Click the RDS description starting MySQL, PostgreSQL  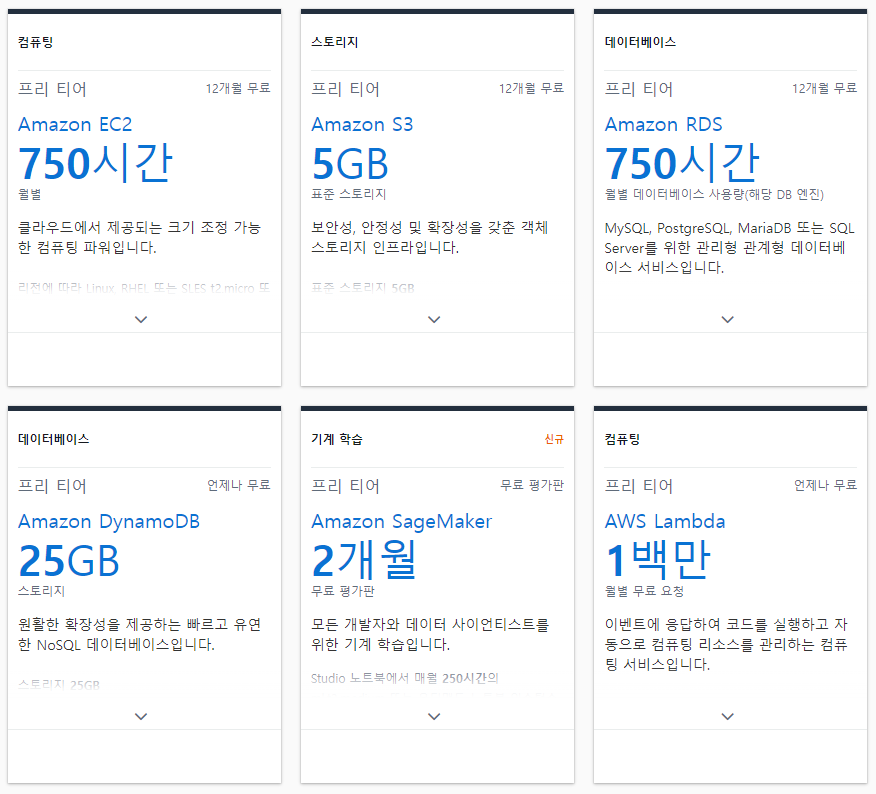730,248
